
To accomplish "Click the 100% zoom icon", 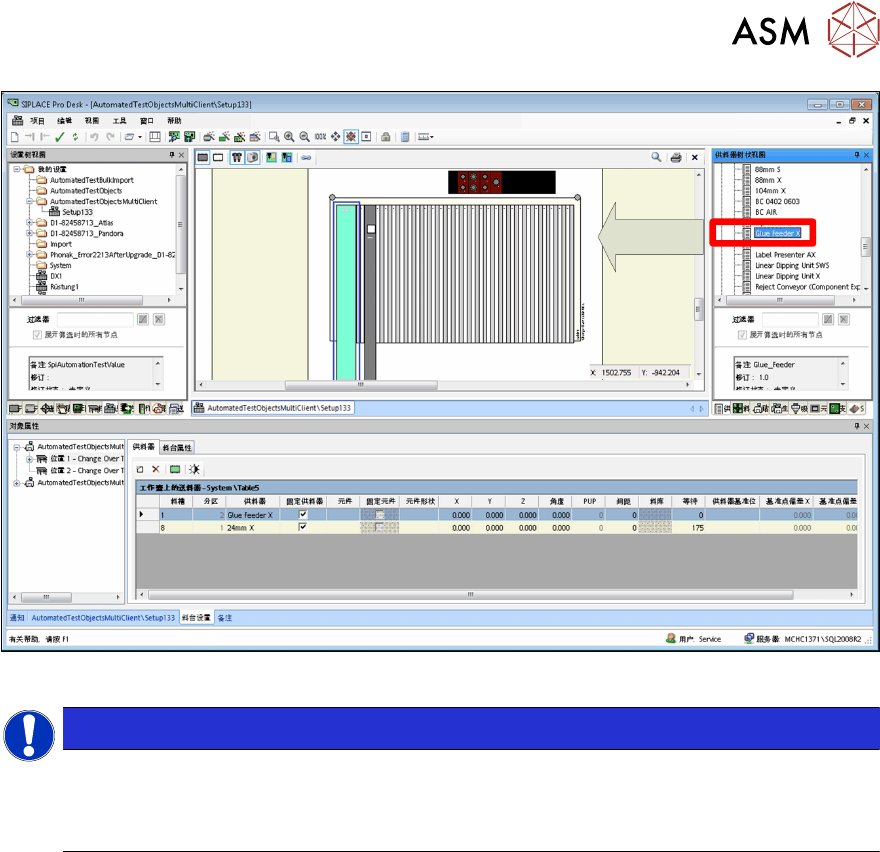I will pos(320,136).
